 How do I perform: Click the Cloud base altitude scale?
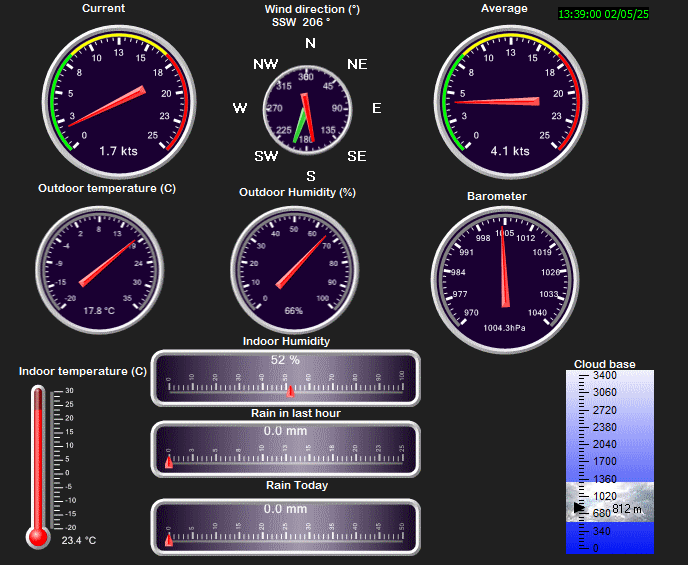pos(610,461)
